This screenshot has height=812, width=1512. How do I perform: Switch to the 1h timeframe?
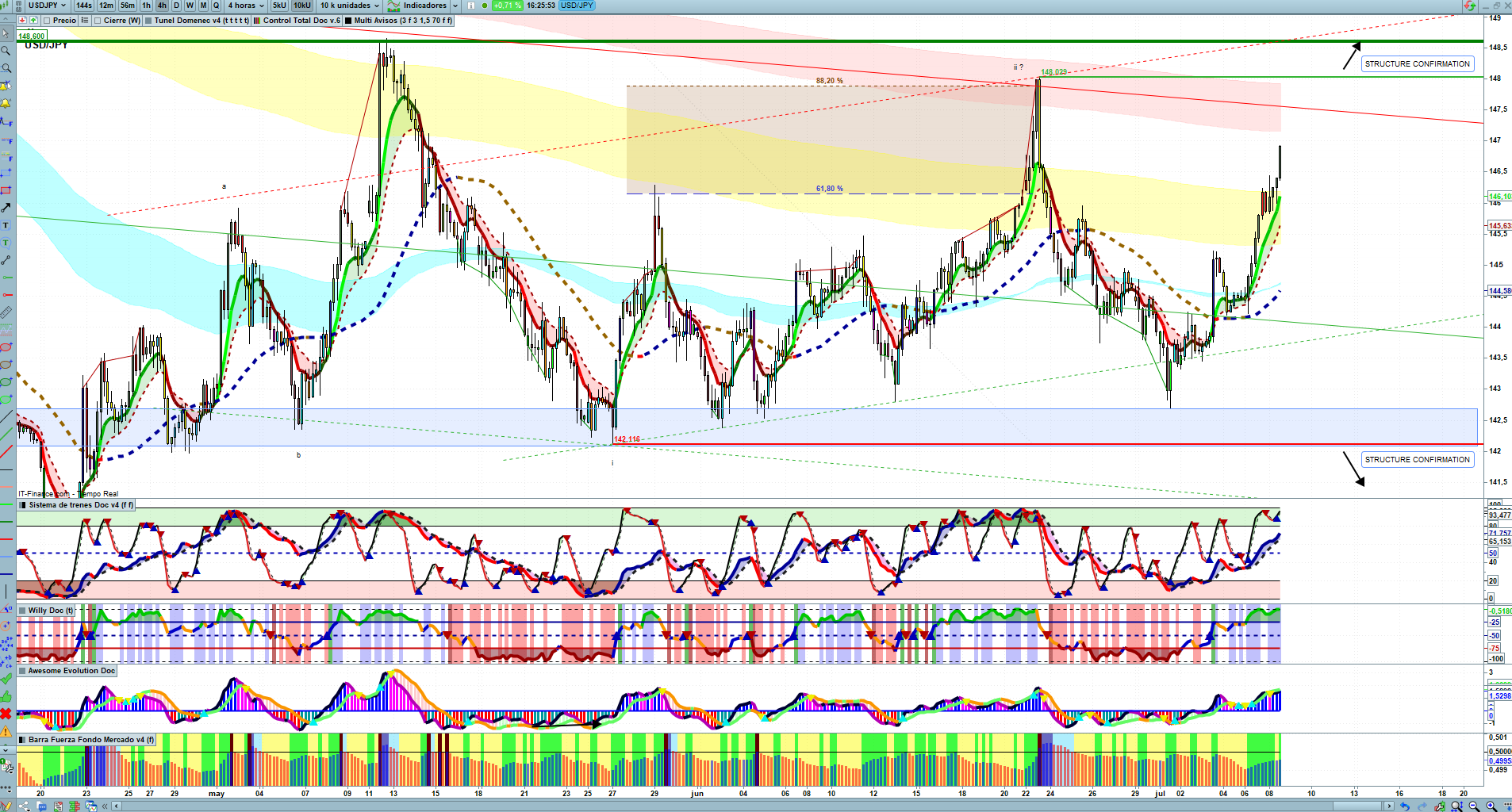tap(147, 6)
